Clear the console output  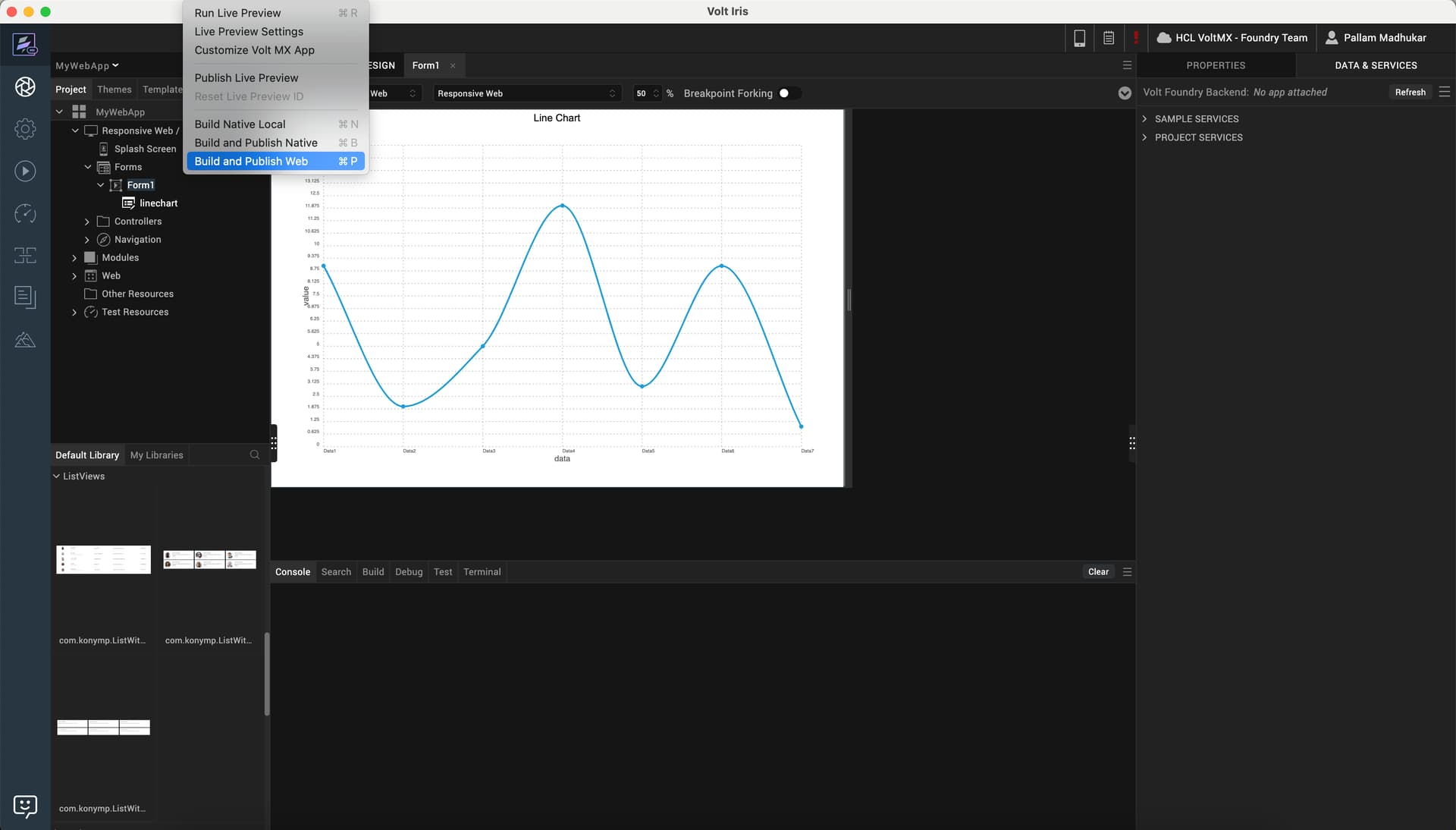(x=1098, y=572)
